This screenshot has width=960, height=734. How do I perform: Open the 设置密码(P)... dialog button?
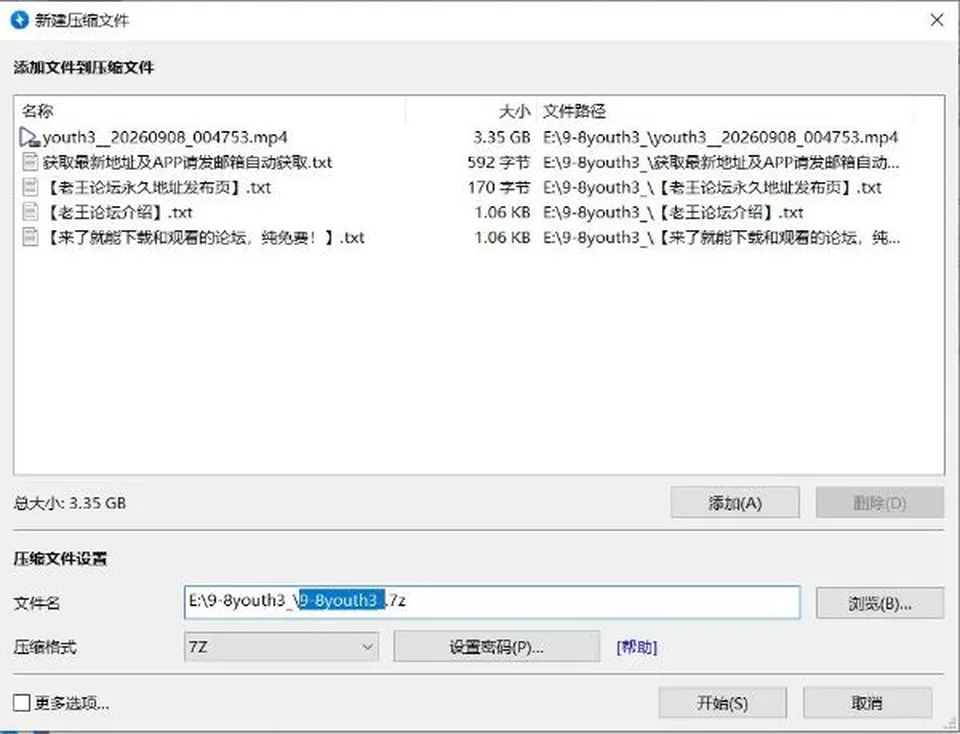[x=497, y=646]
